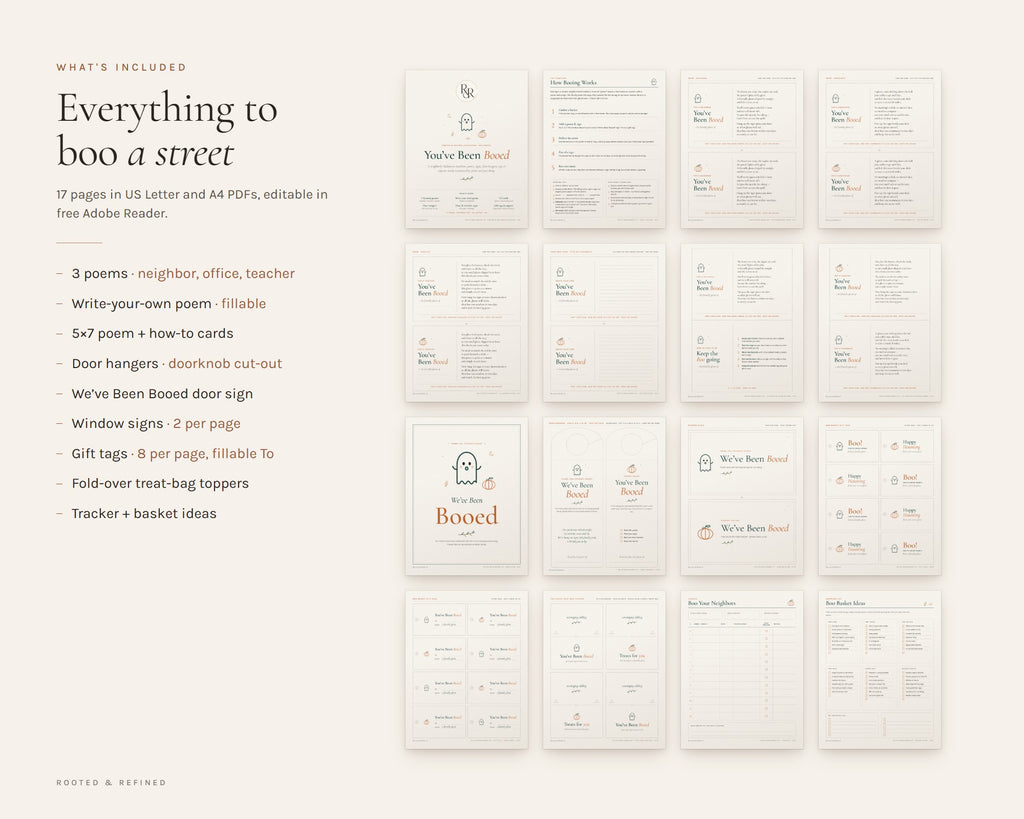Viewport: 1024px width, 819px height.
Task: Open the 'Boo Your Neighbors' tracker page
Action: point(742,670)
